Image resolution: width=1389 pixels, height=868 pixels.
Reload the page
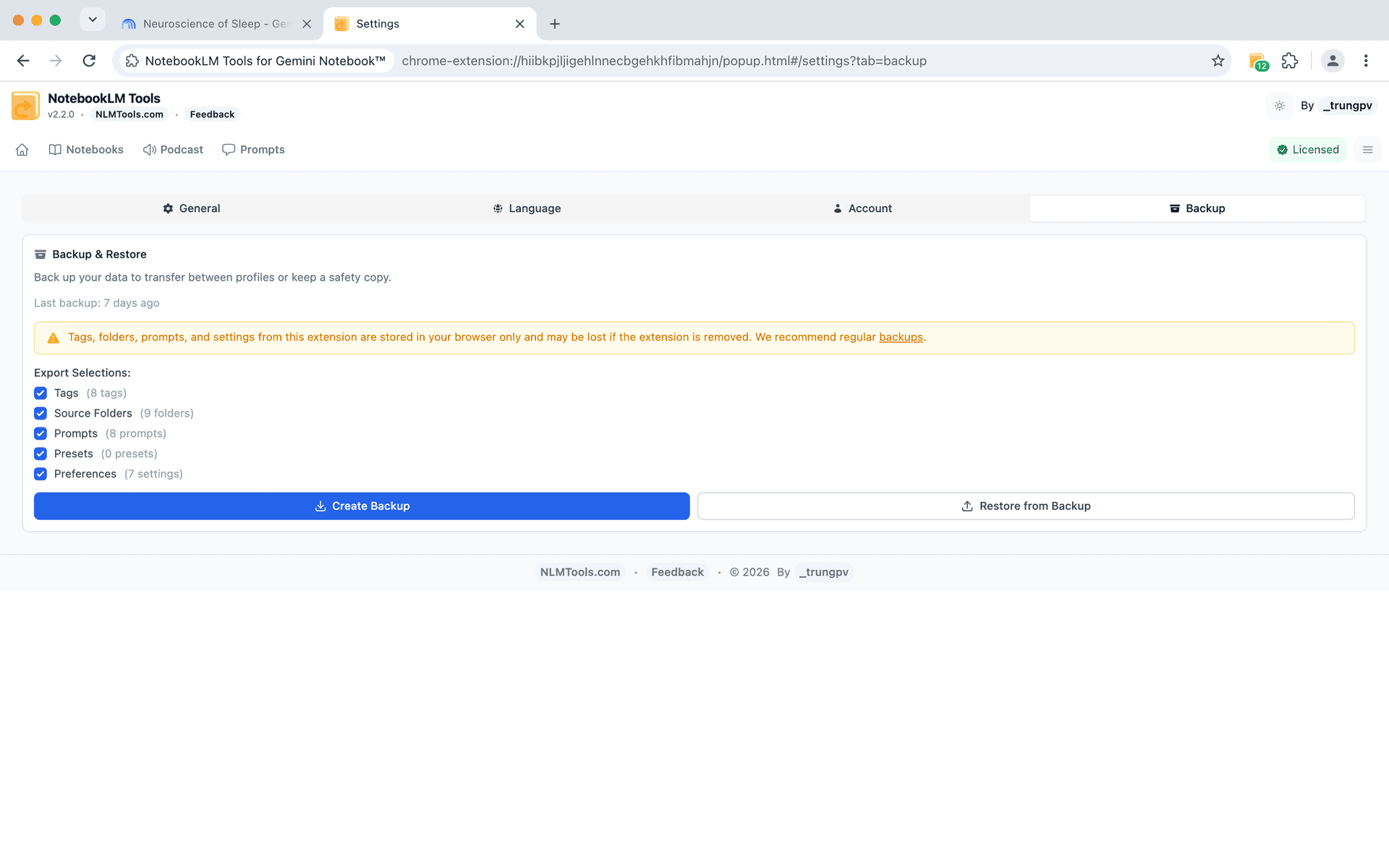click(x=89, y=61)
